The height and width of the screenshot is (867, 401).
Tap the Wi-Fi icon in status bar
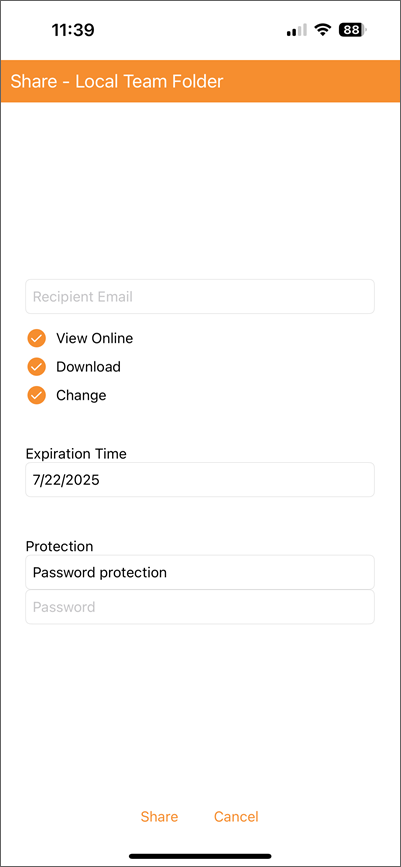pyautogui.click(x=322, y=30)
